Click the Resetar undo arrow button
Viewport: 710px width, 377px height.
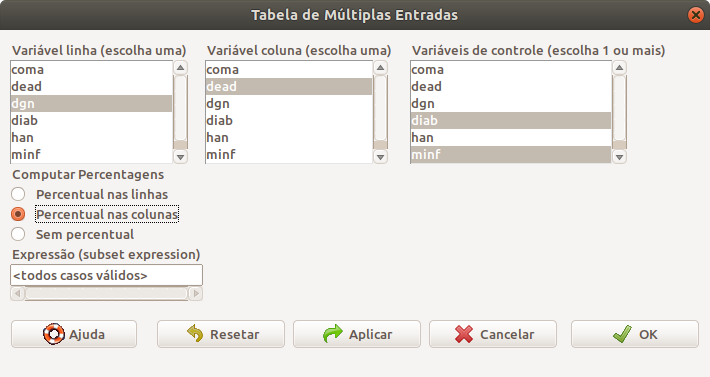[221, 334]
